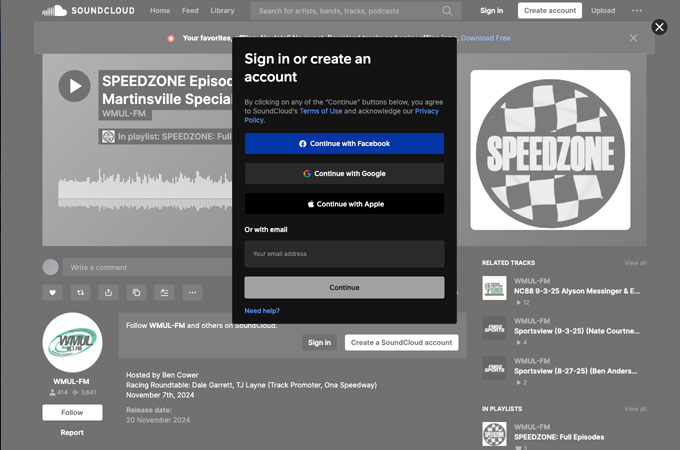Screen dimensions: 680x450
Task: Open the Need help? link
Action: click(x=262, y=311)
